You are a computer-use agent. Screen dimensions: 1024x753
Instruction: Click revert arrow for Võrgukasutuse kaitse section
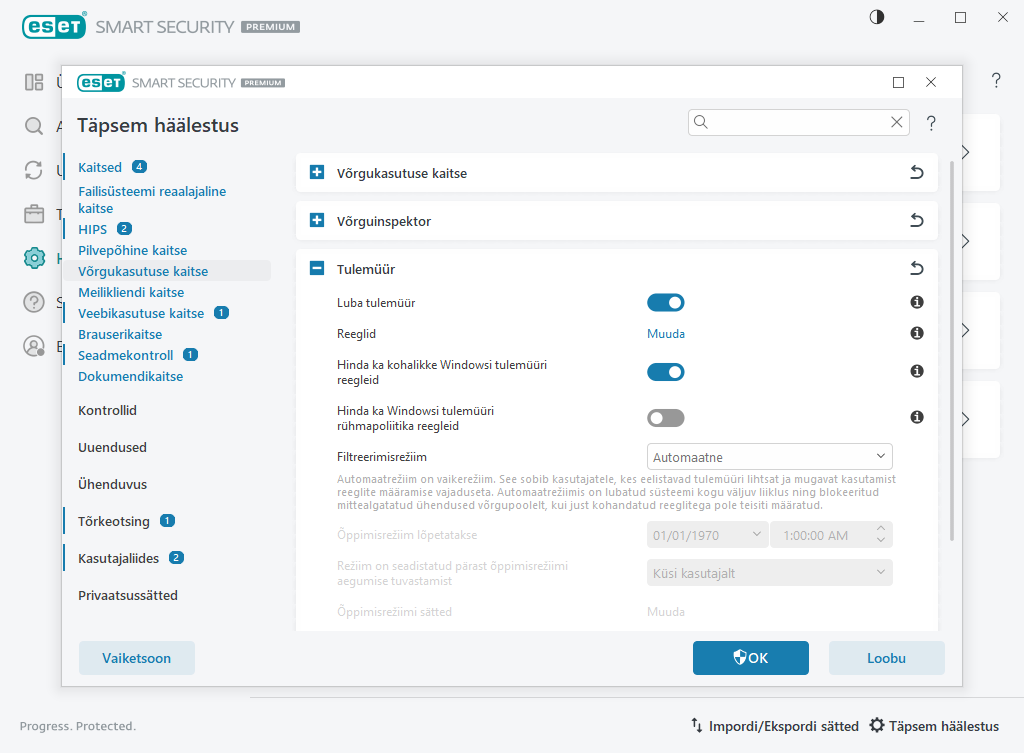coord(916,173)
